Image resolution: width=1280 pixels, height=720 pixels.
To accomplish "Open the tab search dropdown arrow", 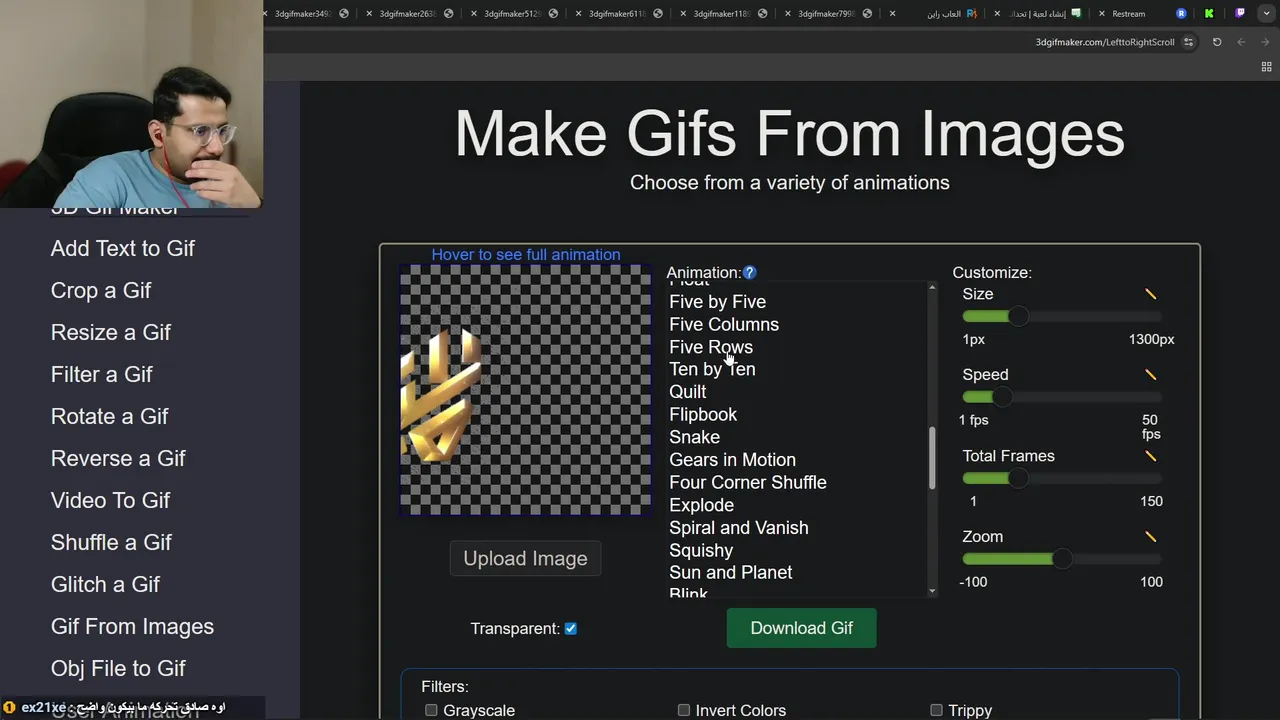I will (x=1268, y=14).
